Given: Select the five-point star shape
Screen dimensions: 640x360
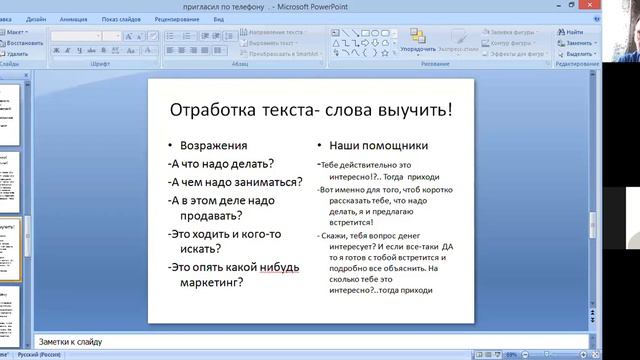Looking at the screenshot, I should (x=385, y=53).
